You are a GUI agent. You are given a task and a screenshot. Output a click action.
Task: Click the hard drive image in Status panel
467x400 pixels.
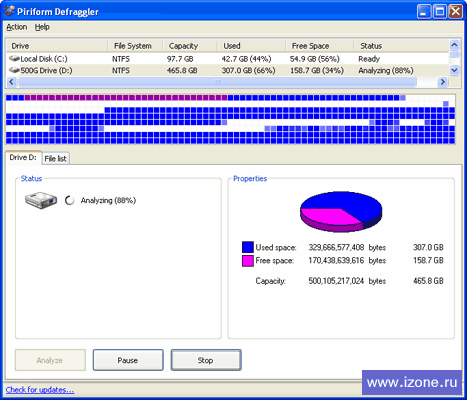pyautogui.click(x=41, y=200)
